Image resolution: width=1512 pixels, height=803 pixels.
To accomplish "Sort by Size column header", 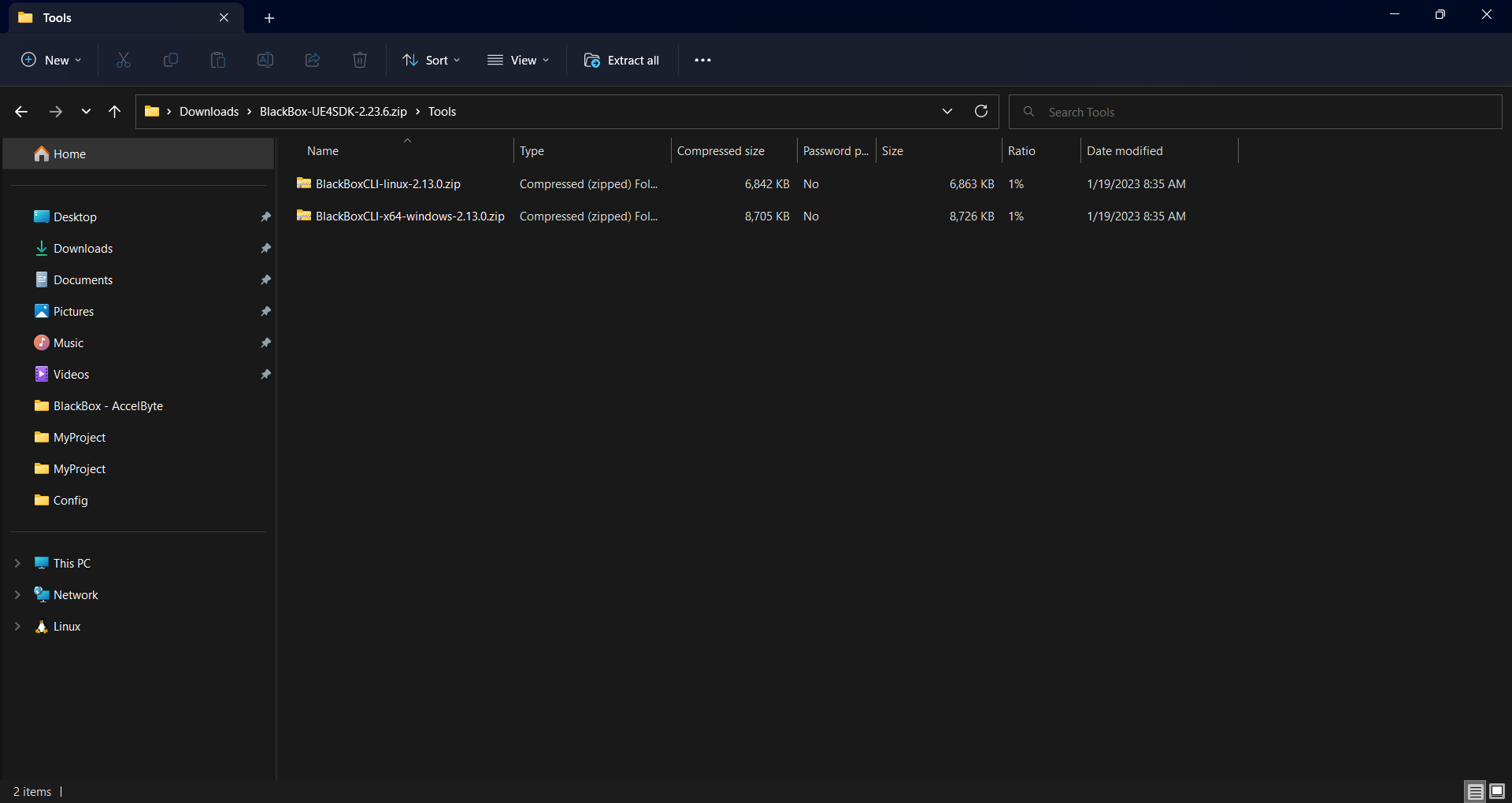I will (x=939, y=150).
